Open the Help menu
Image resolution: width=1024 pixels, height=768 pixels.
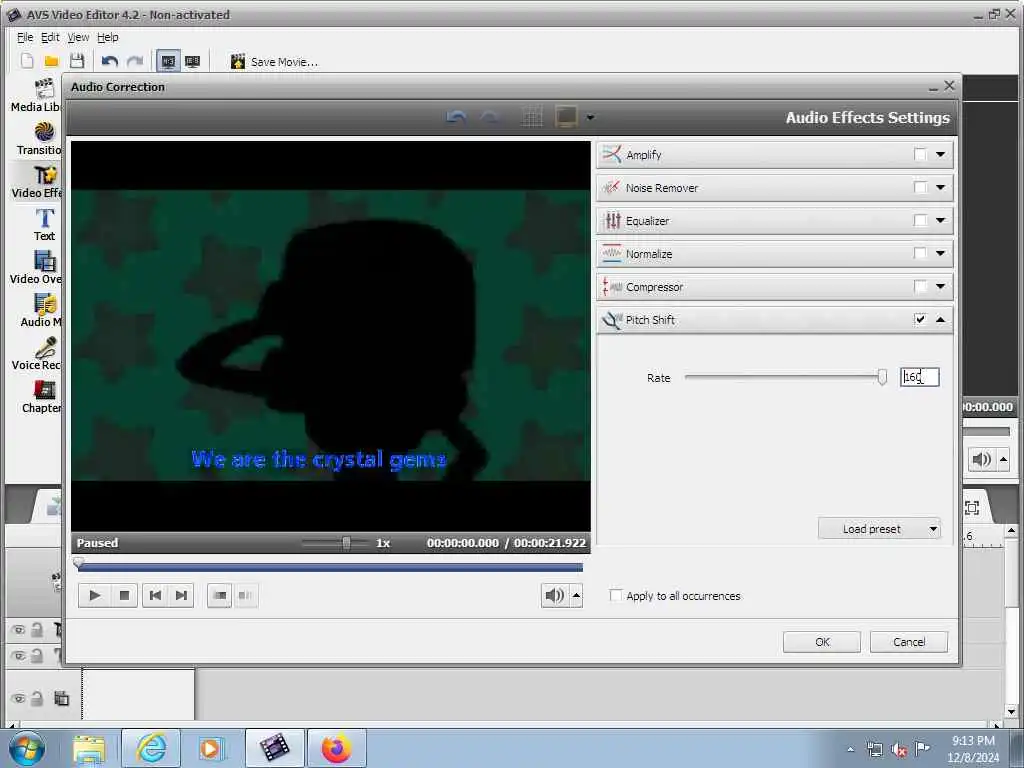click(x=108, y=37)
